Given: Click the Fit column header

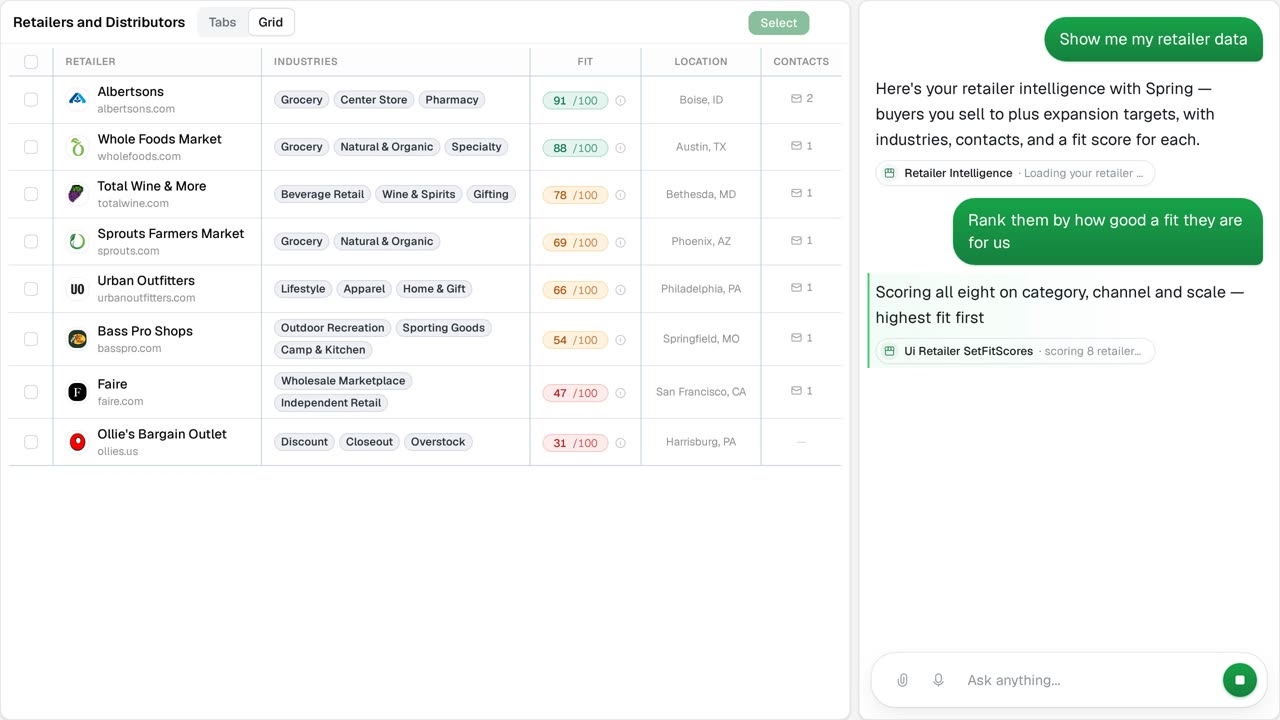Looking at the screenshot, I should pos(585,62).
